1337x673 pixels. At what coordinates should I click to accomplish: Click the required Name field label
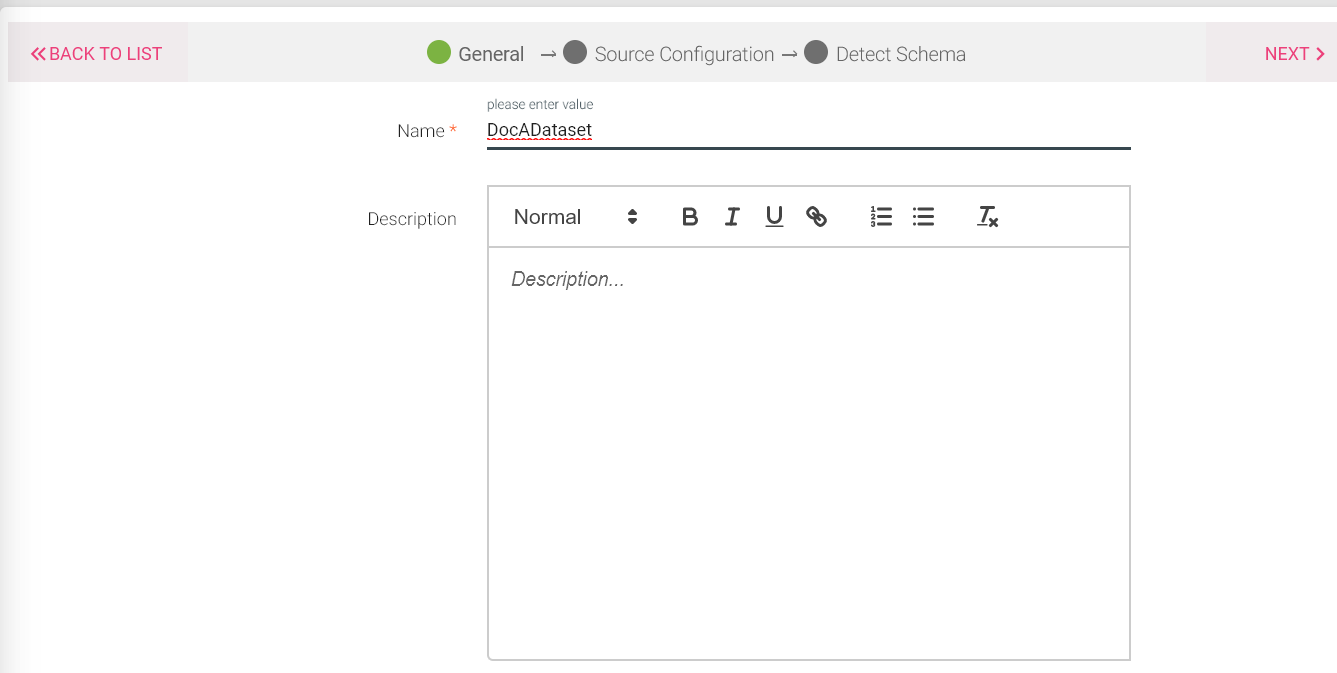pos(421,131)
